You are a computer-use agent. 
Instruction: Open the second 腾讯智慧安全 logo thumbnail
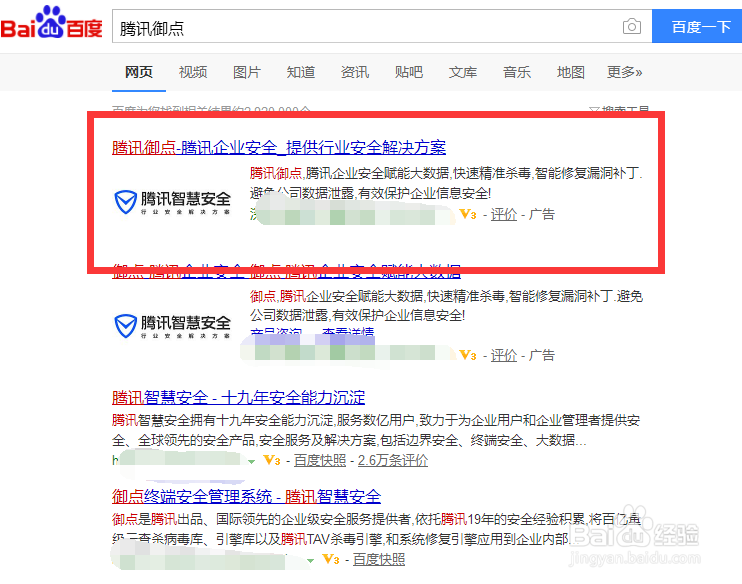(173, 326)
